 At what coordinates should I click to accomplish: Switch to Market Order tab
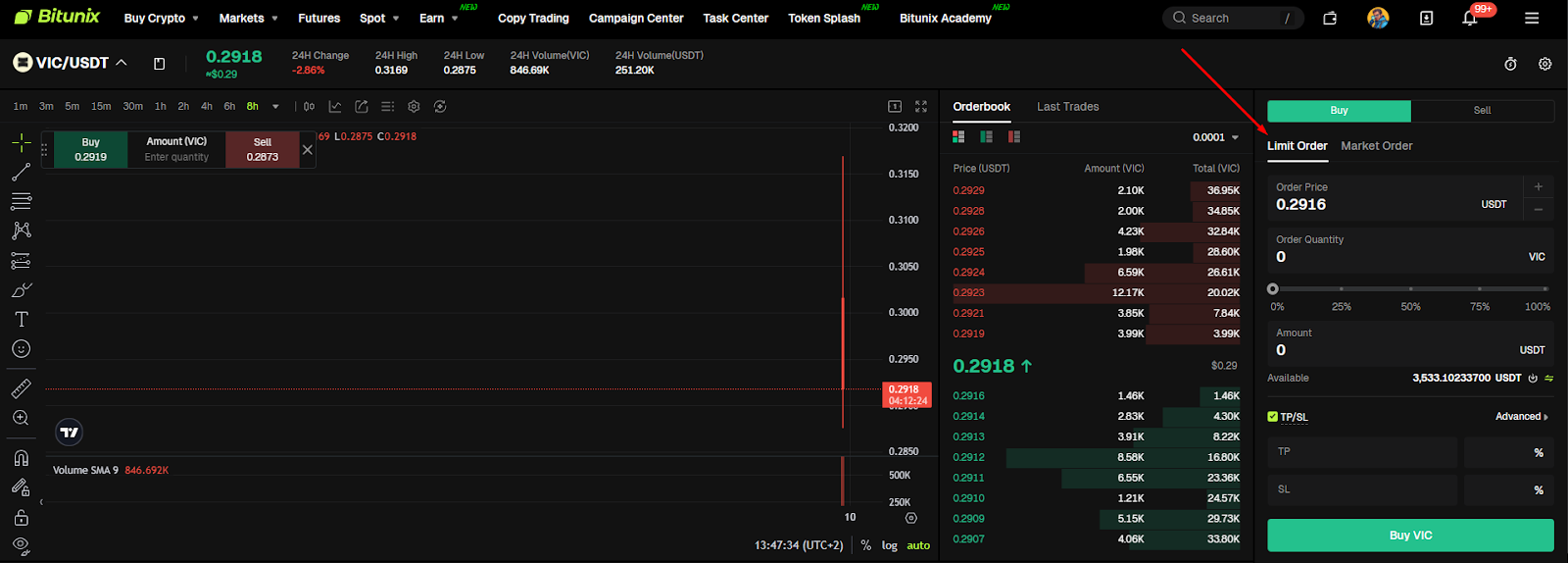click(x=1376, y=146)
